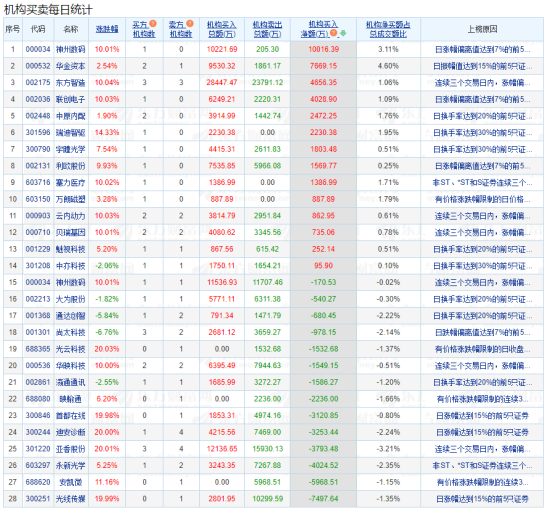Click help icon beside 买方机构数 header

pos(153,24)
